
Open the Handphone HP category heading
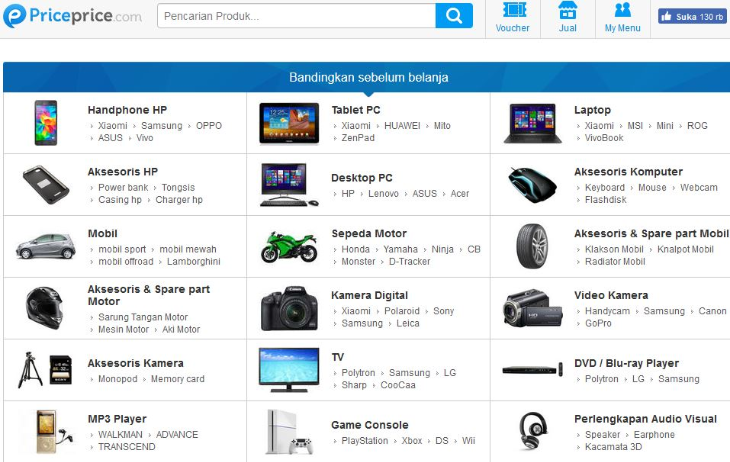[x=127, y=110]
